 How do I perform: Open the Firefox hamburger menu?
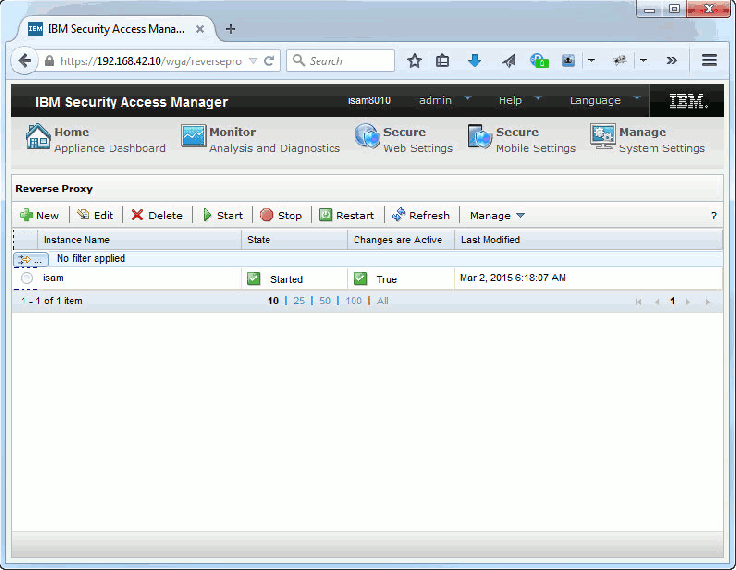(709, 60)
